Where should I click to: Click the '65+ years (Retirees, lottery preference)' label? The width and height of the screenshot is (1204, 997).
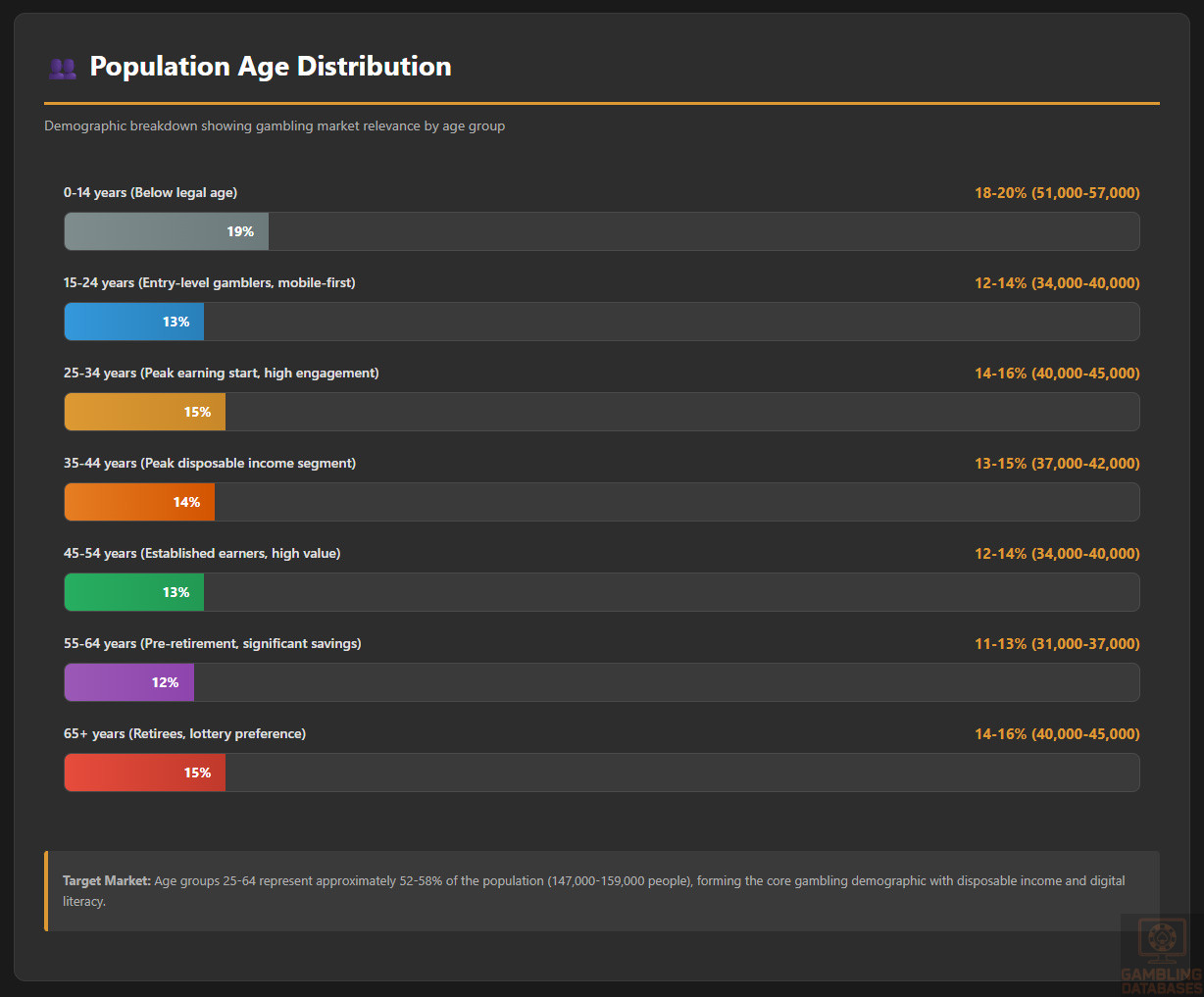184,733
